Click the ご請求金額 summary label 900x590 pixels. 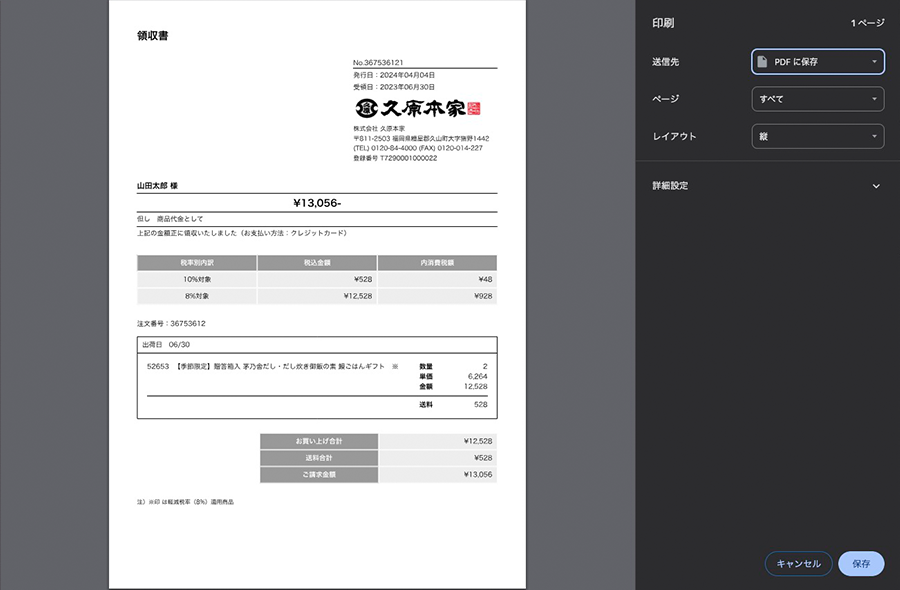pos(319,475)
